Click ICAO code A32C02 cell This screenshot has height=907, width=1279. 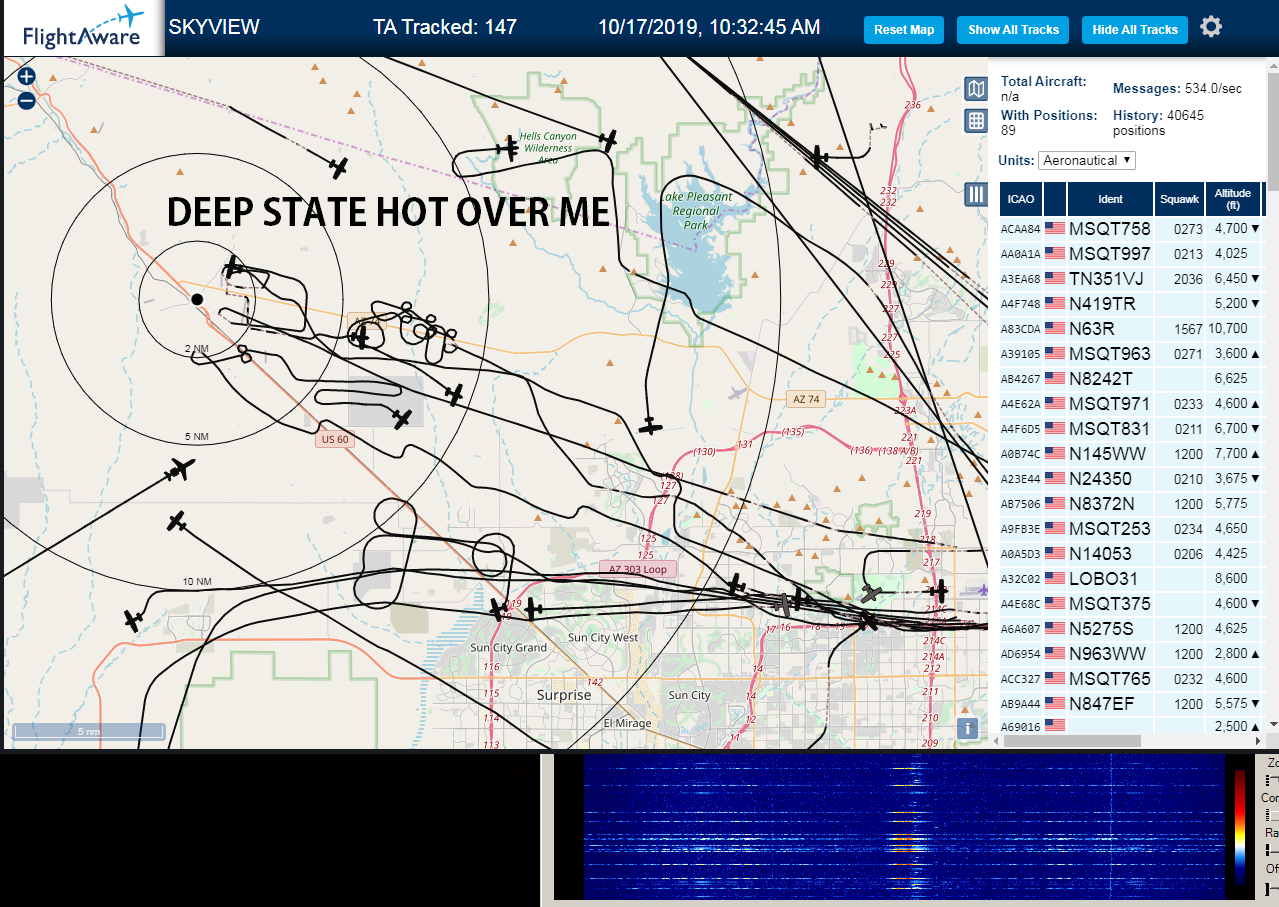click(1020, 578)
